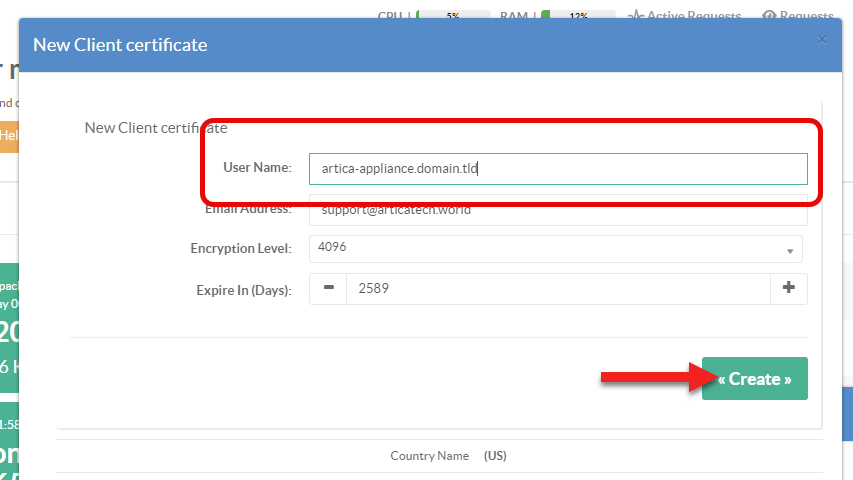Click the Country Name row below the dialog
The image size is (853, 480).
click(429, 456)
